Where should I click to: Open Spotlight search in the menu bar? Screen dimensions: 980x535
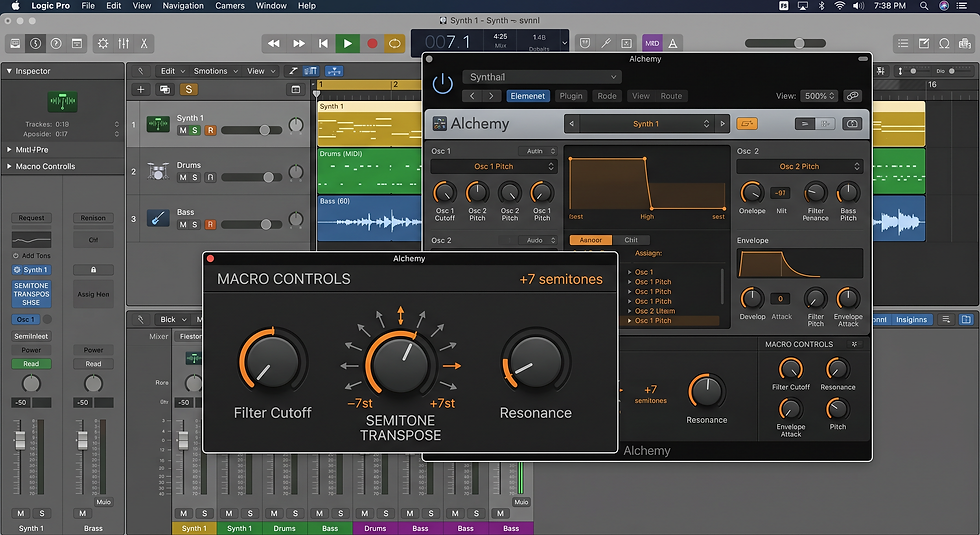[924, 6]
